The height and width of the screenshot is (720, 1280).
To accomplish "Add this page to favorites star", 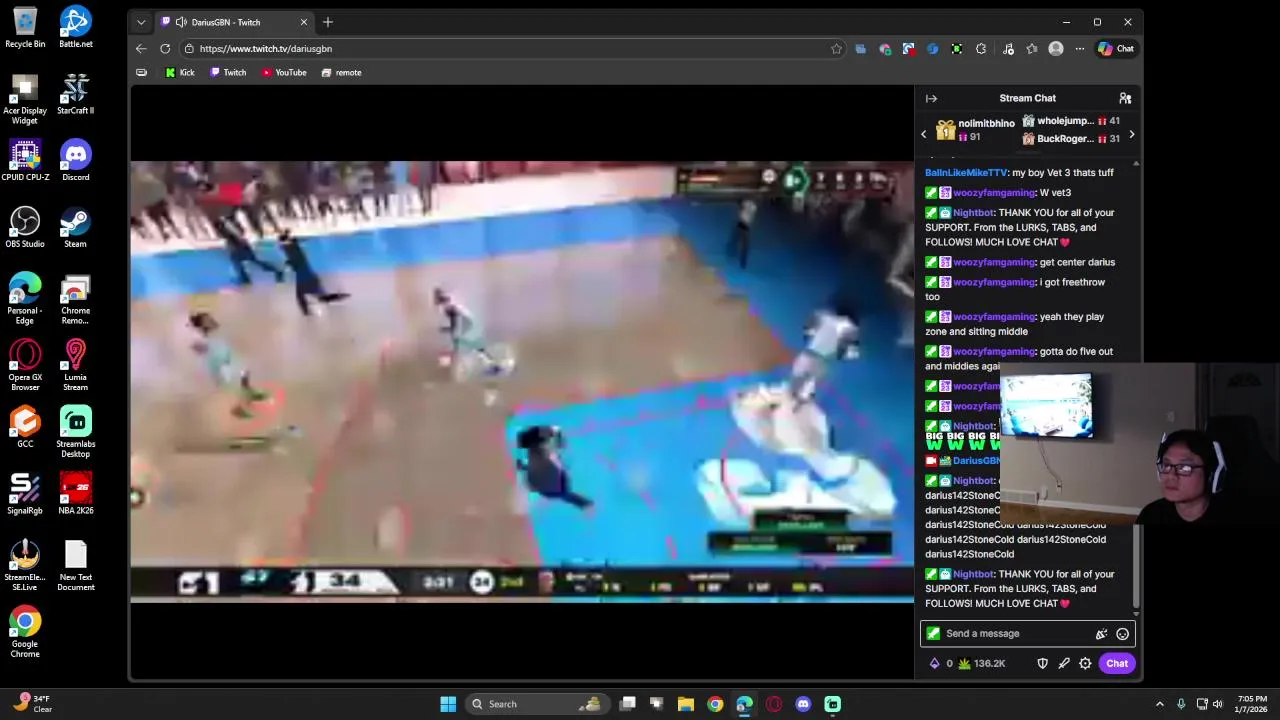I will tap(836, 48).
